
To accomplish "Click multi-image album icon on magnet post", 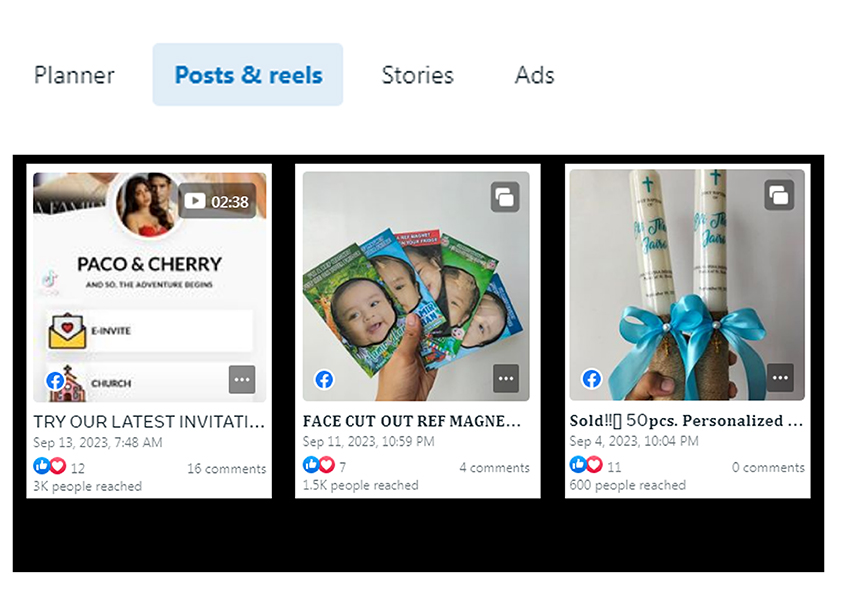I will pos(505,197).
